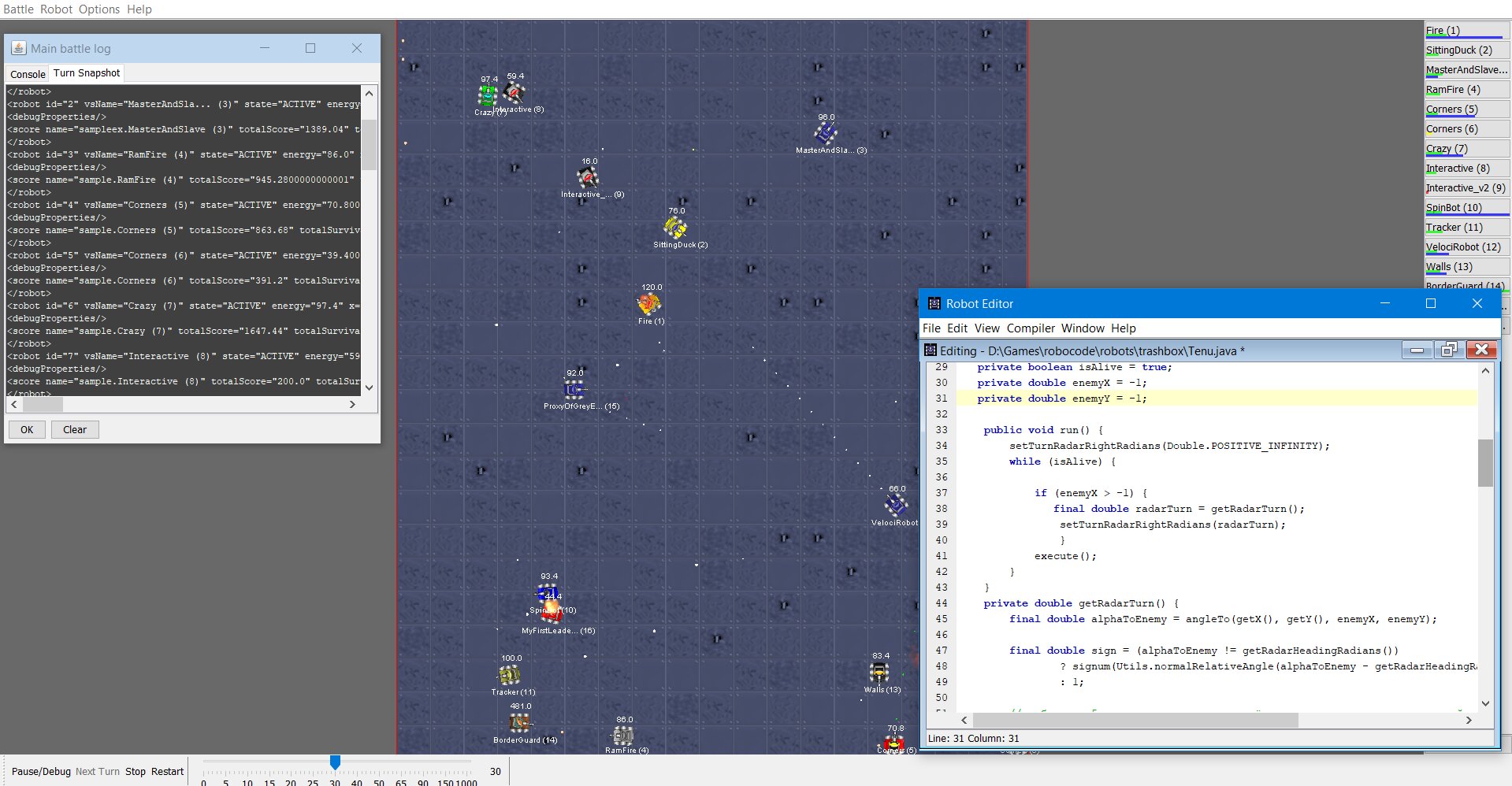Switch to the Console tab
This screenshot has height=786, width=1512.
click(x=28, y=74)
